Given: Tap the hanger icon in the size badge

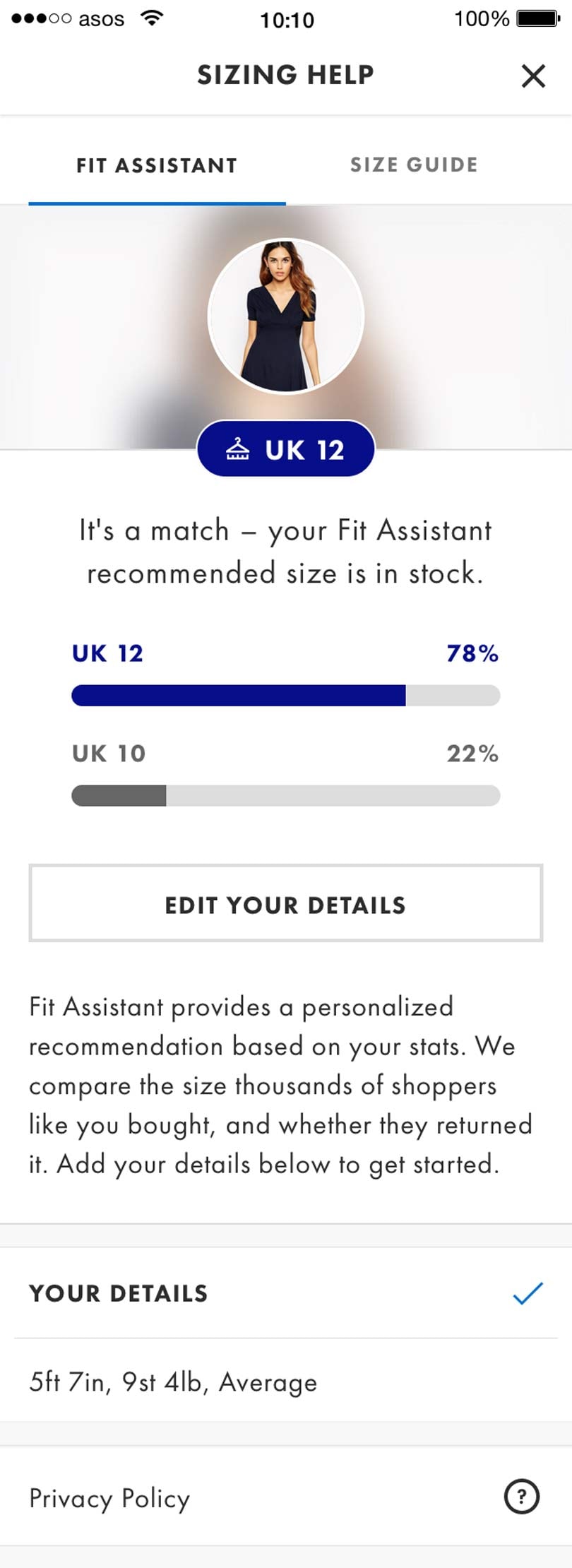Looking at the screenshot, I should pyautogui.click(x=237, y=449).
